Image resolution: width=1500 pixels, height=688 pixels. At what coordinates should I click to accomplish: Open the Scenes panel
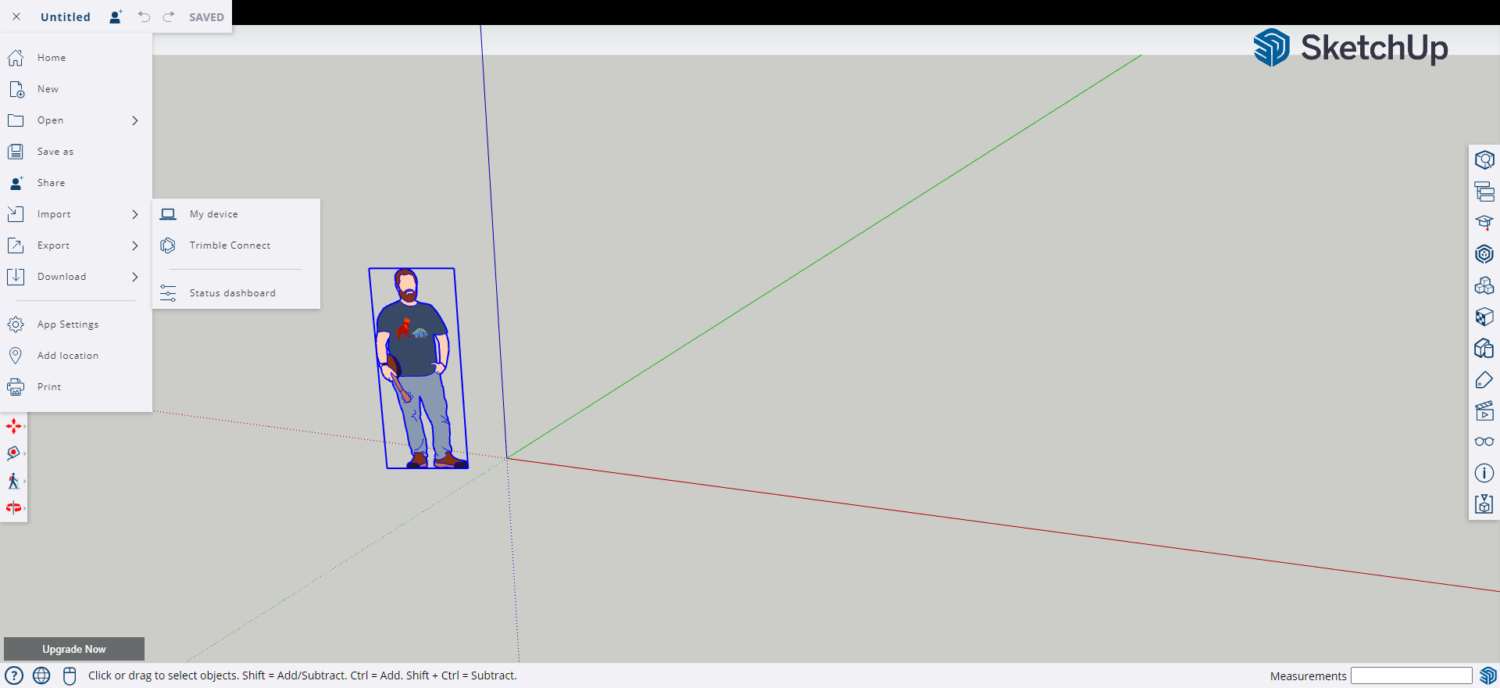point(1484,411)
